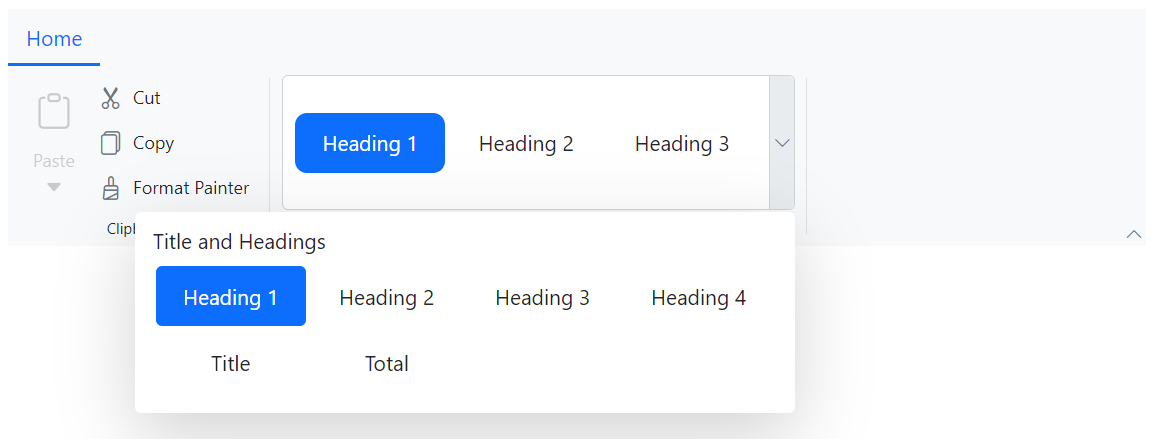1173x439 pixels.
Task: Choose Heading 3 in the popup list
Action: point(543,297)
